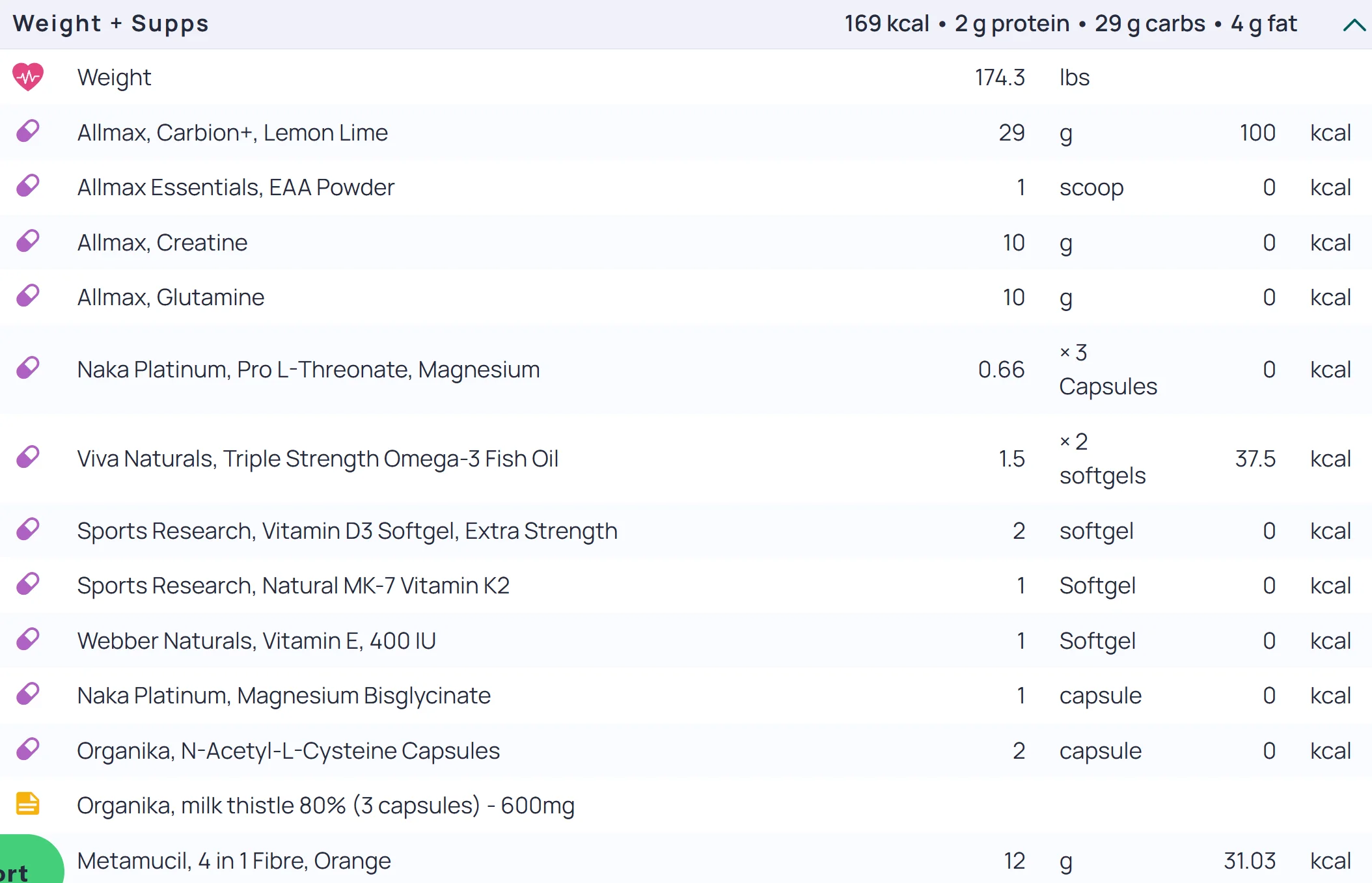Viewport: 1372px width, 883px height.
Task: Click the pill icon for Allmax Carbion+ Lemon Lime
Action: (28, 131)
